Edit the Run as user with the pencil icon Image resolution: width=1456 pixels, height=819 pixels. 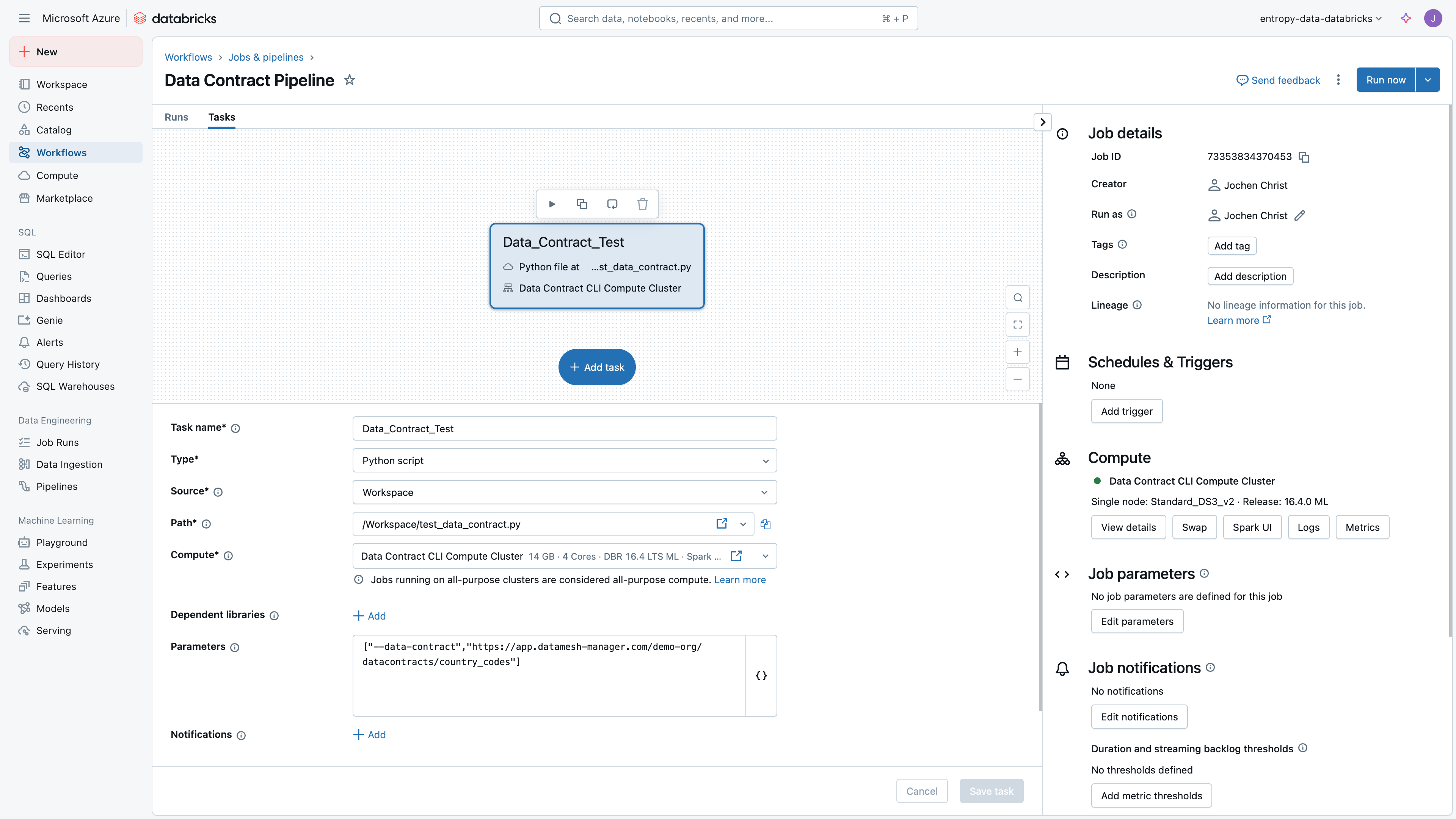point(1300,215)
